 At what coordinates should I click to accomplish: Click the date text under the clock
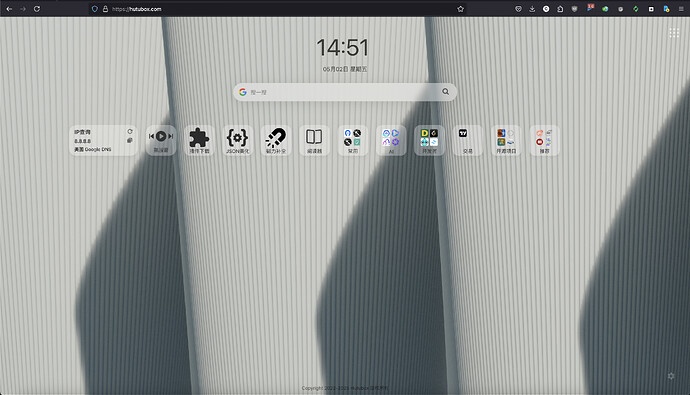[345, 69]
